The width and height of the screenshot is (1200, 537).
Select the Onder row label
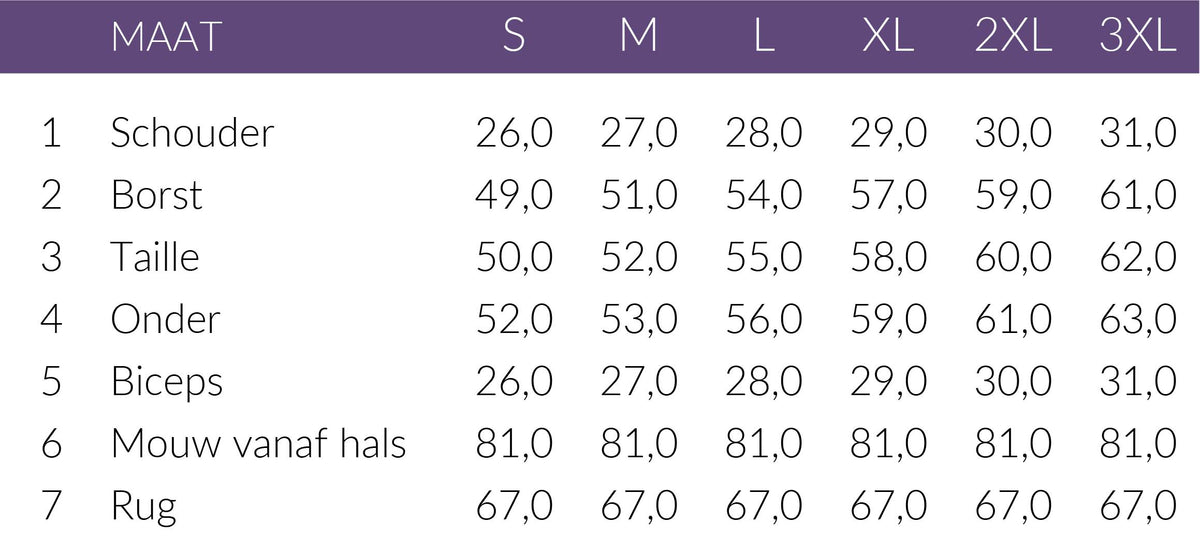[x=165, y=320]
